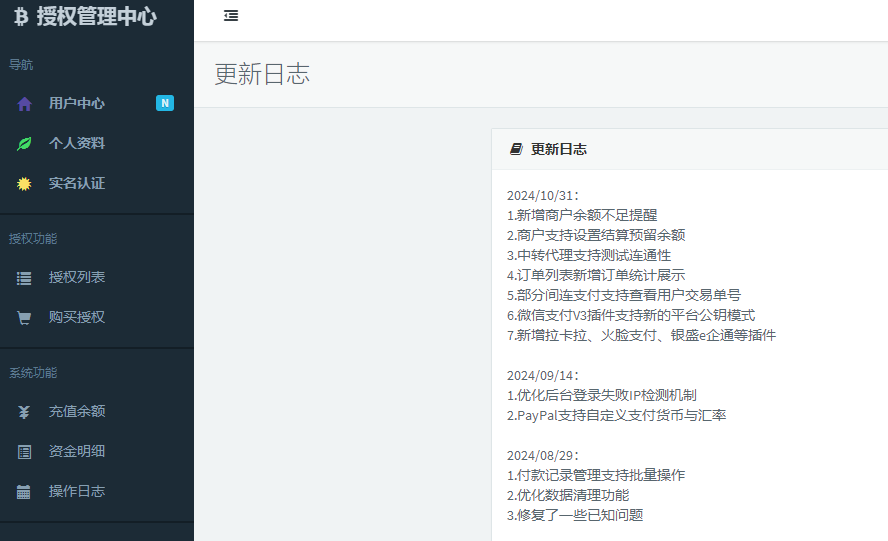The image size is (888, 541).
Task: Click the 更新日志 panel header title
Action: click(x=558, y=149)
